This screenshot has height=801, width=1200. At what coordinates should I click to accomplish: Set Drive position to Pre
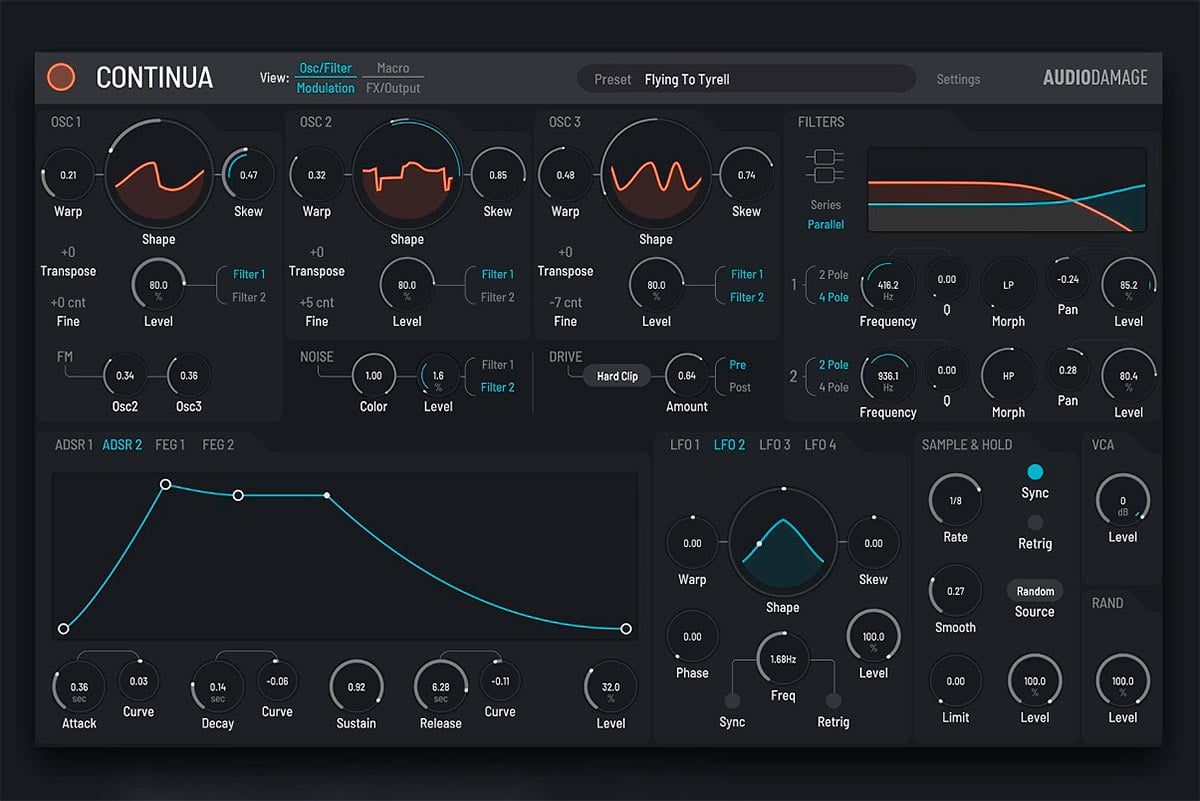pyautogui.click(x=738, y=365)
